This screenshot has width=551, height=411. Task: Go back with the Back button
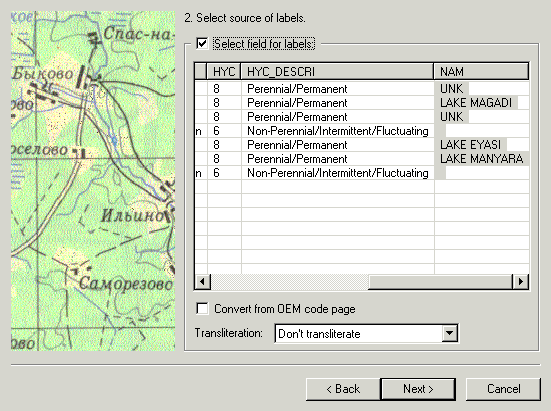tap(343, 389)
